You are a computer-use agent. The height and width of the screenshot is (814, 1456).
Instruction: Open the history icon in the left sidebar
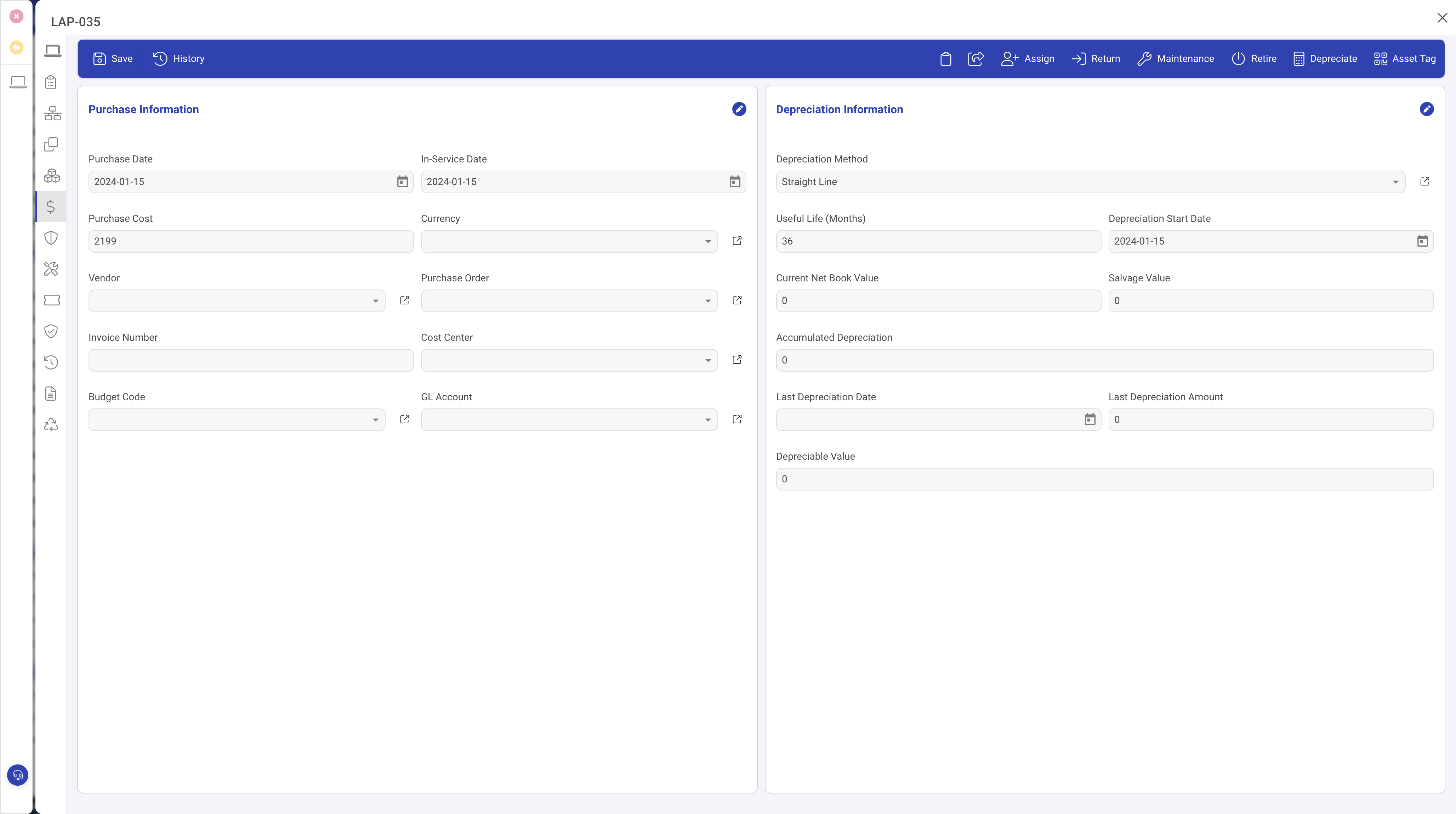(51, 362)
